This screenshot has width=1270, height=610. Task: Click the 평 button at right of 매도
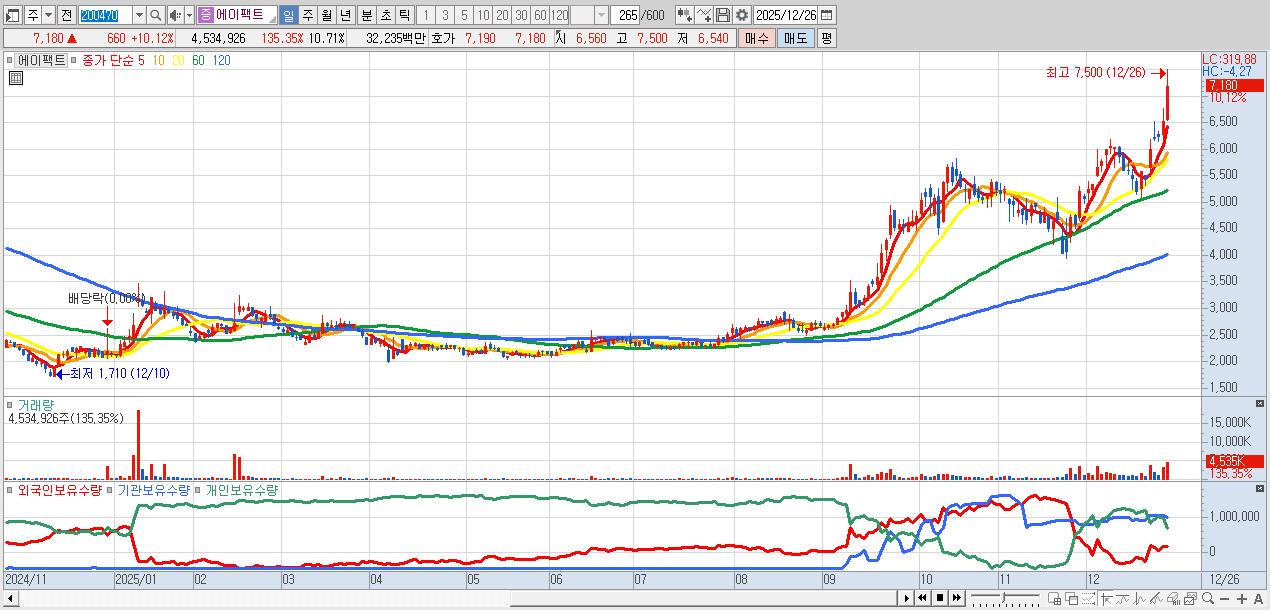(x=826, y=38)
